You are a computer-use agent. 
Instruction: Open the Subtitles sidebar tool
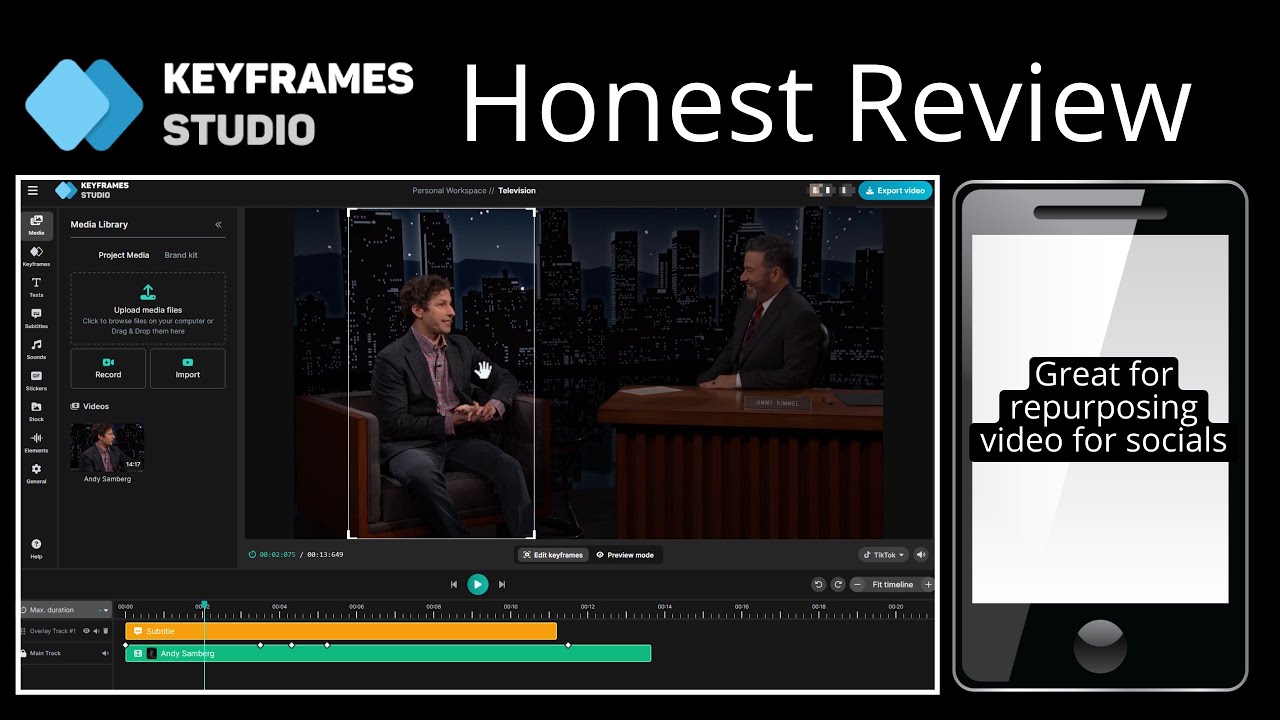[x=36, y=318]
